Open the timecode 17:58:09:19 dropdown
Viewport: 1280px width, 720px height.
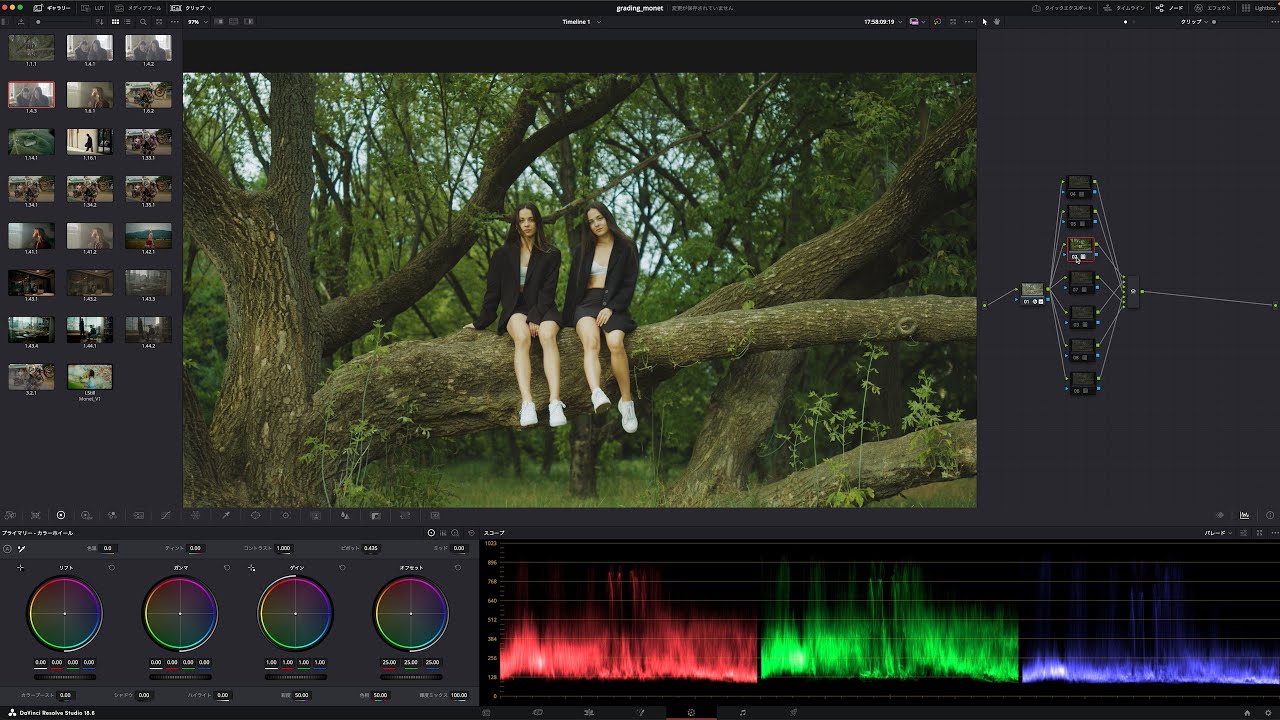(x=883, y=21)
